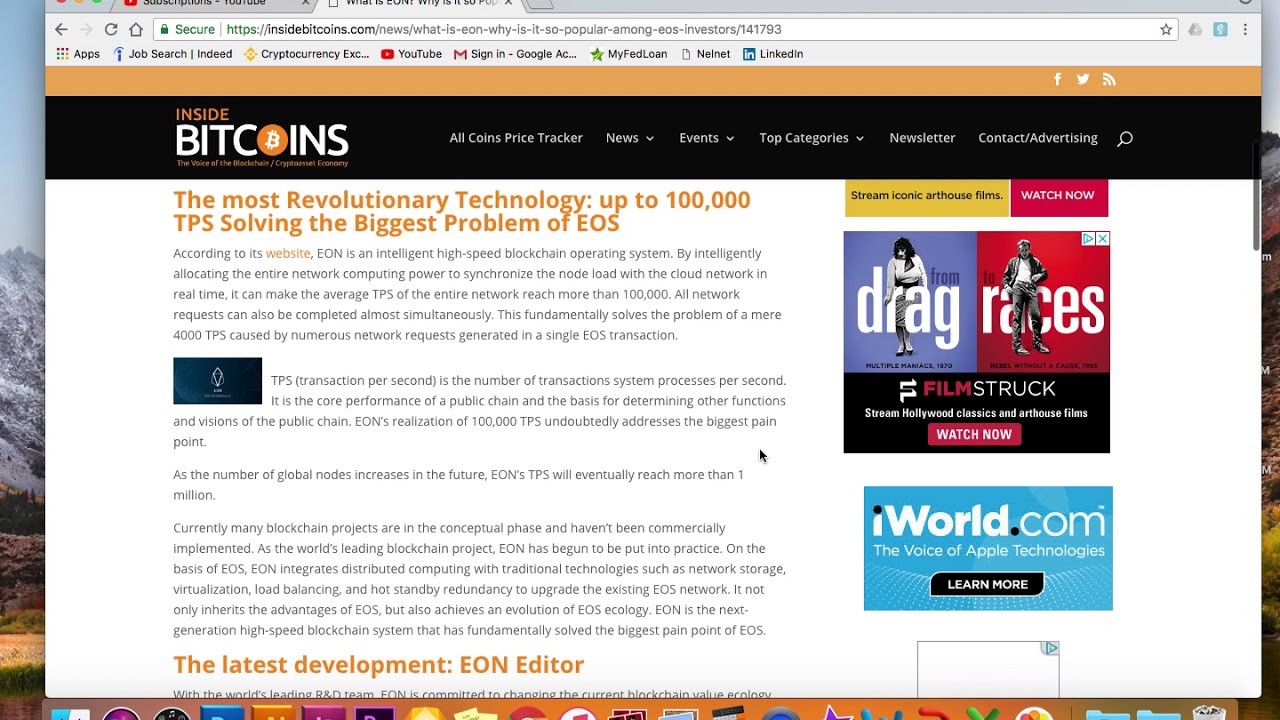Click the page vertical scrollbar thumb
Viewport: 1280px width, 720px height.
(1255, 196)
